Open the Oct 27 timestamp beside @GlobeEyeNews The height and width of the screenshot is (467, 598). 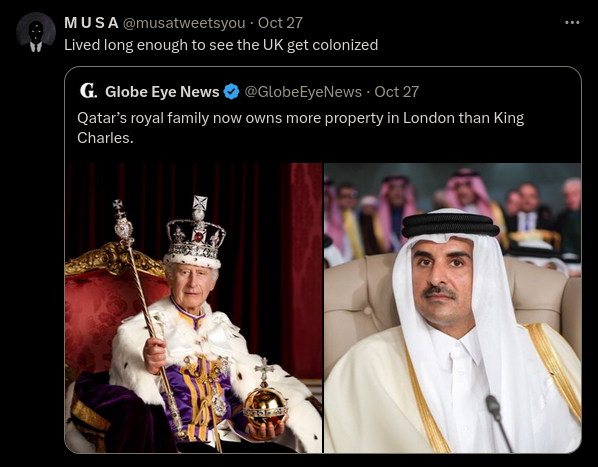pyautogui.click(x=397, y=92)
